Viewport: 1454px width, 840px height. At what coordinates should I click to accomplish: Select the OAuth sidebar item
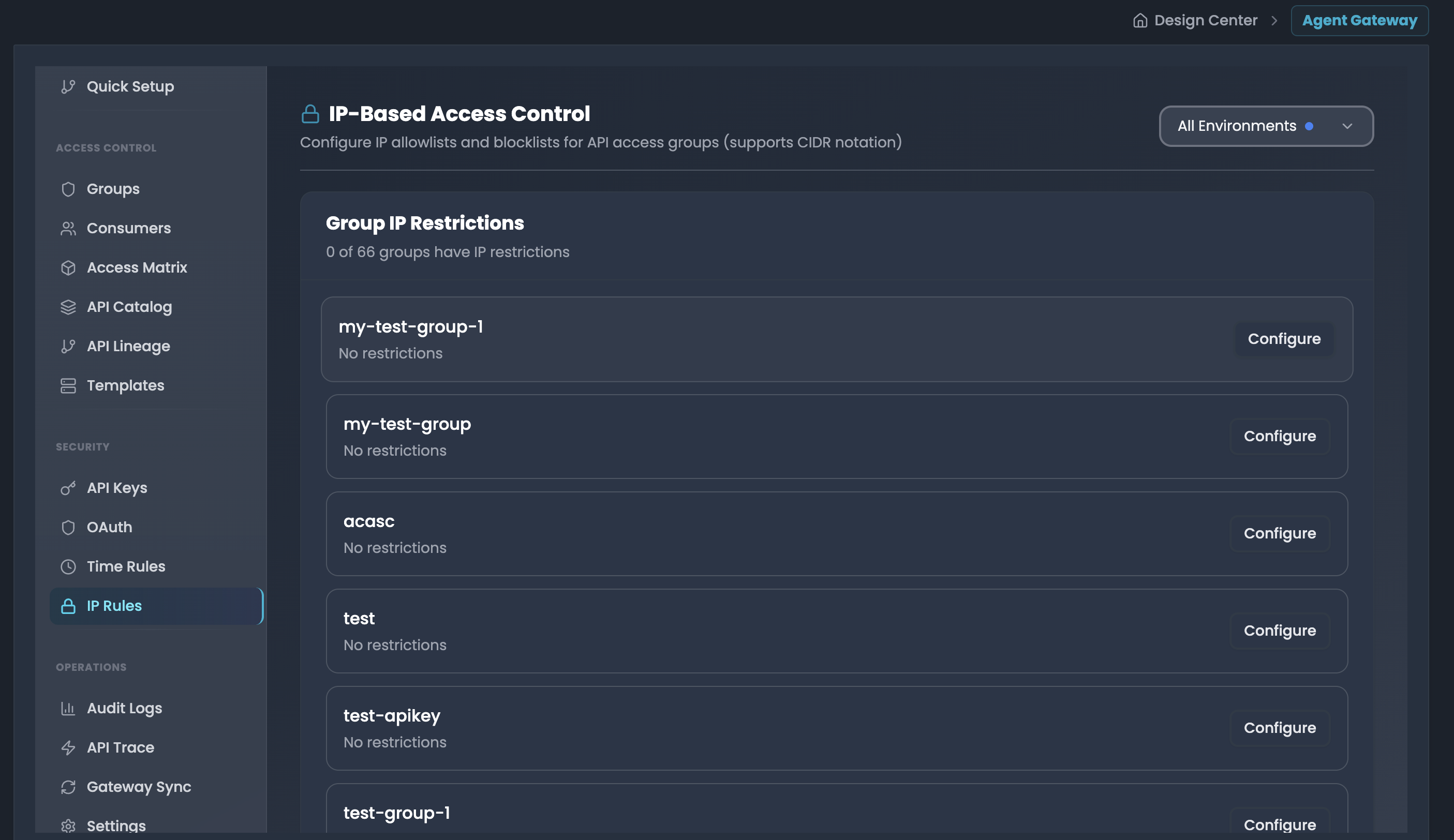(x=109, y=527)
